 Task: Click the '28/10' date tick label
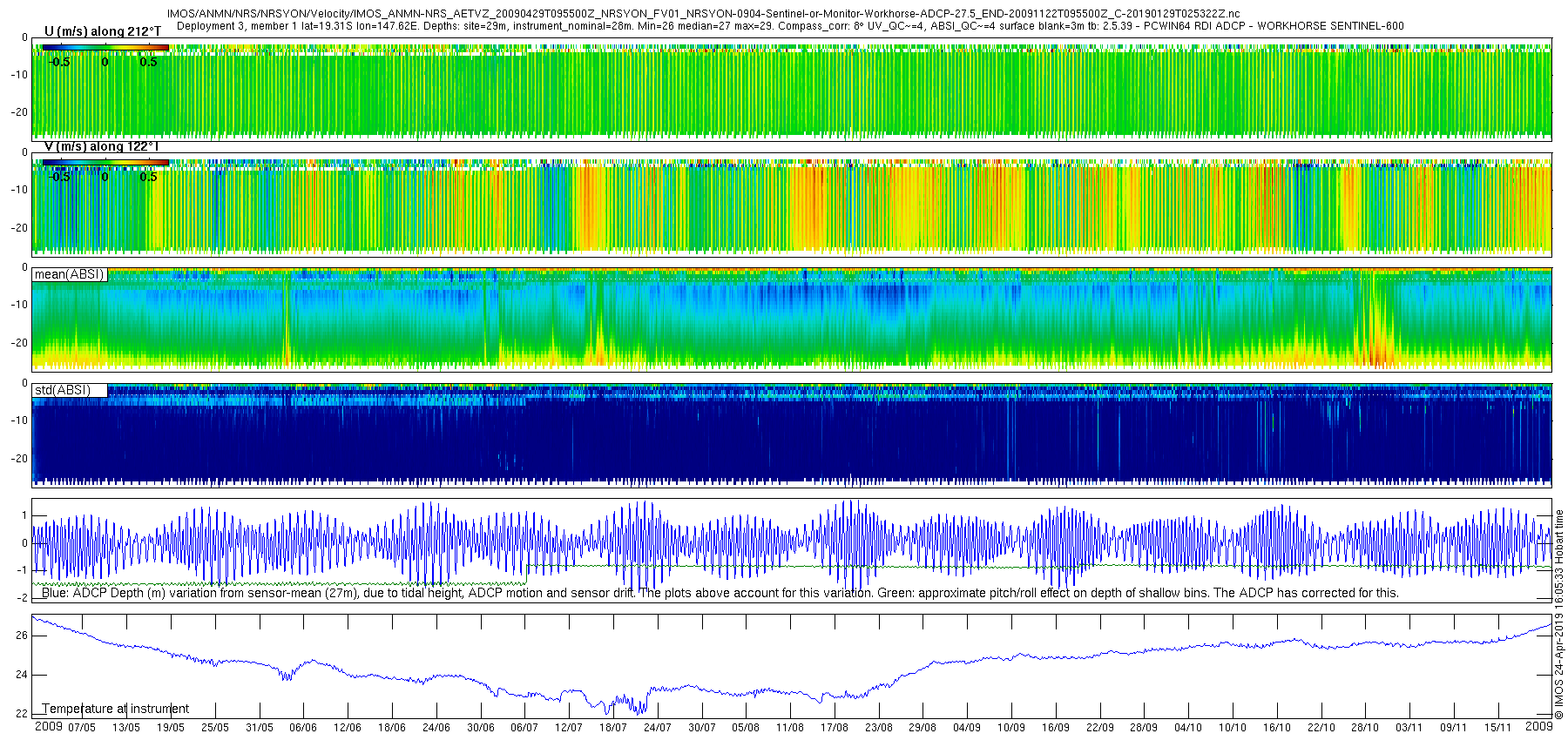point(1365,728)
